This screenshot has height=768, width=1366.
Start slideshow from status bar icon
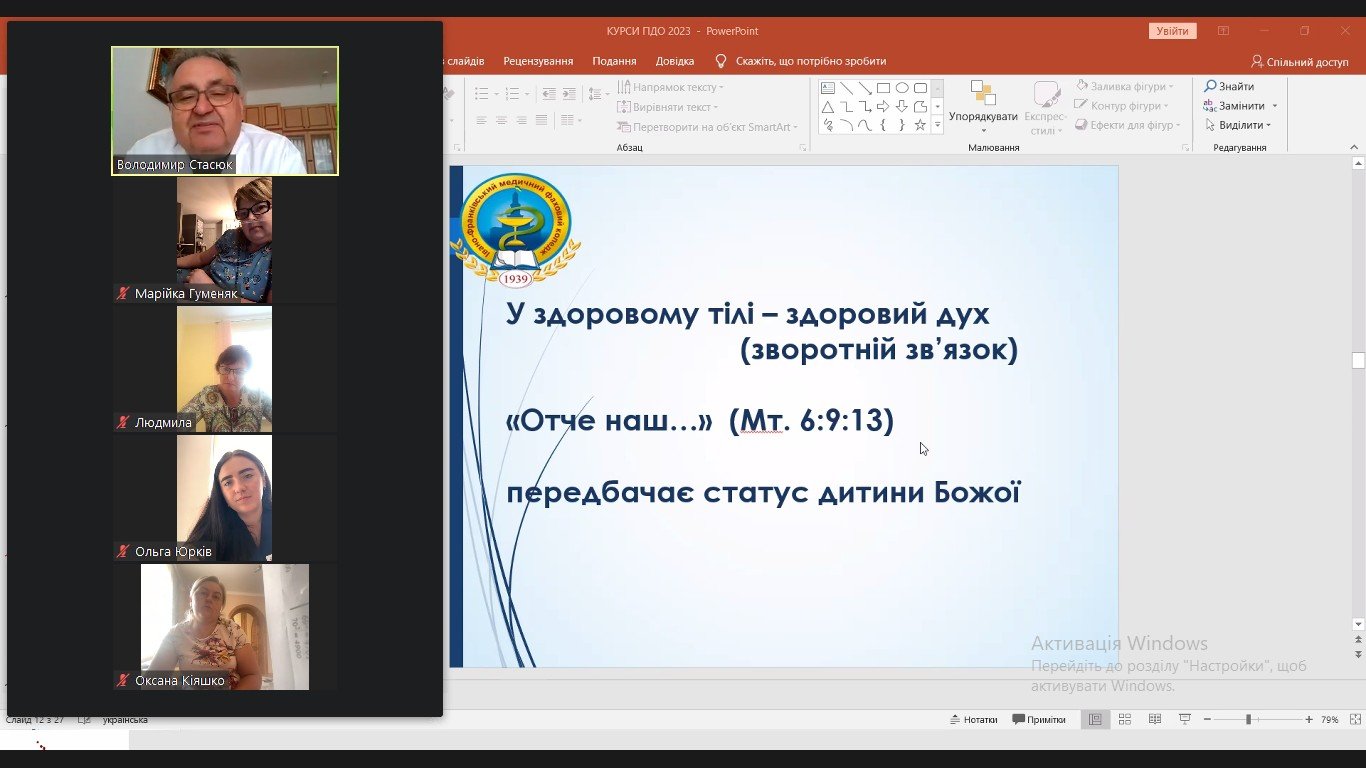click(x=1185, y=719)
